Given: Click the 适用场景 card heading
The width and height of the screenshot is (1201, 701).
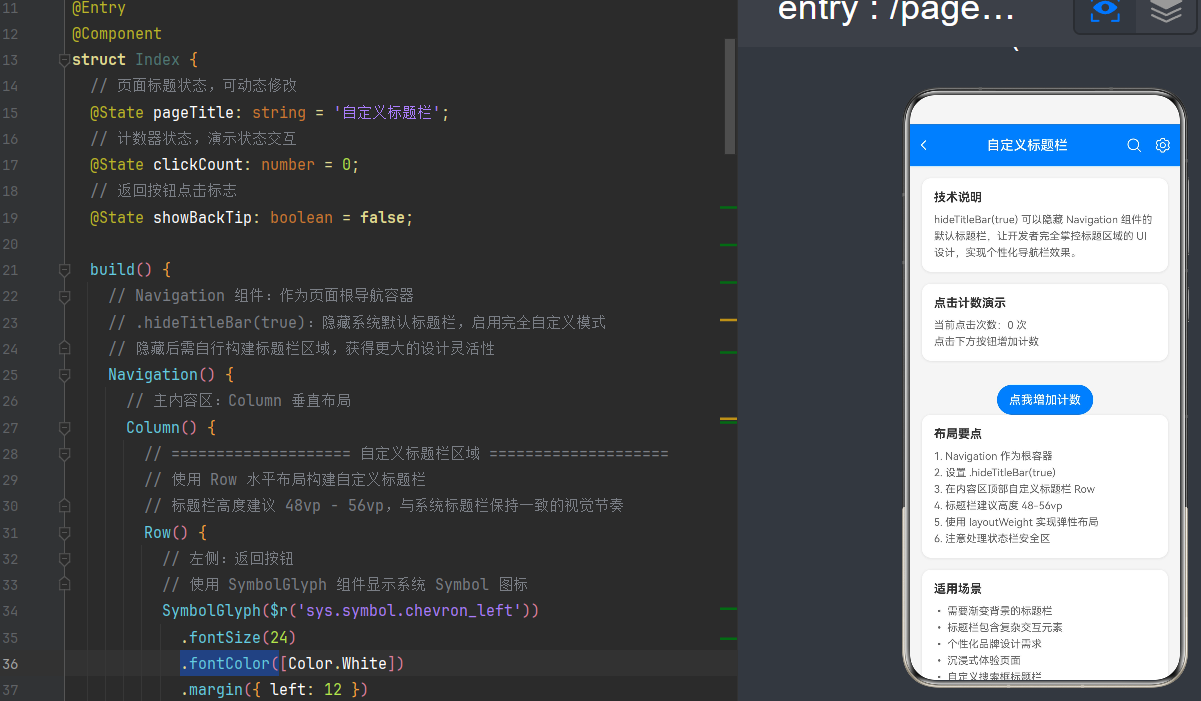Looking at the screenshot, I should coord(958,588).
